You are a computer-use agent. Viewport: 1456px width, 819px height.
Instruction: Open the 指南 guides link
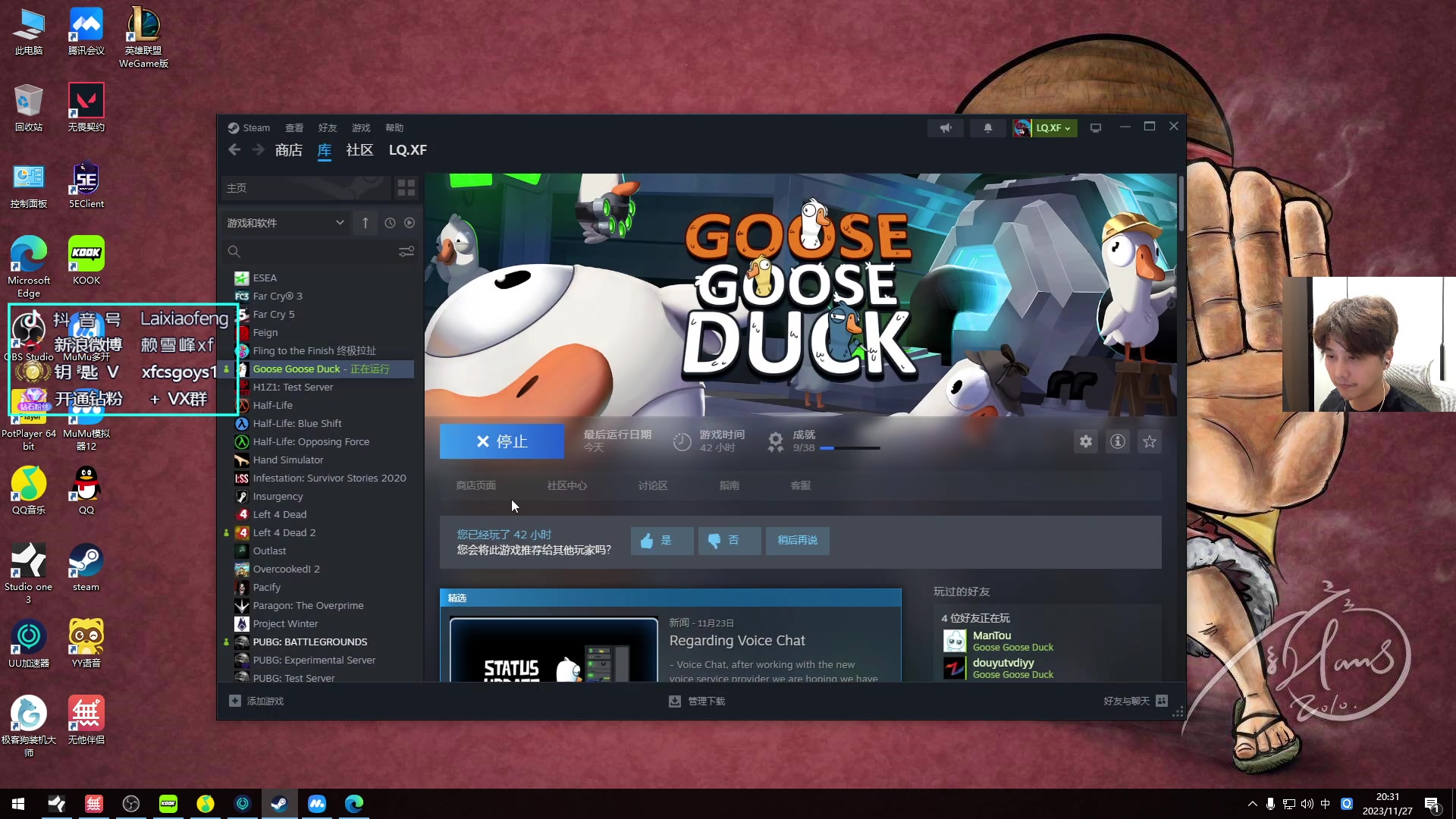[x=730, y=485]
